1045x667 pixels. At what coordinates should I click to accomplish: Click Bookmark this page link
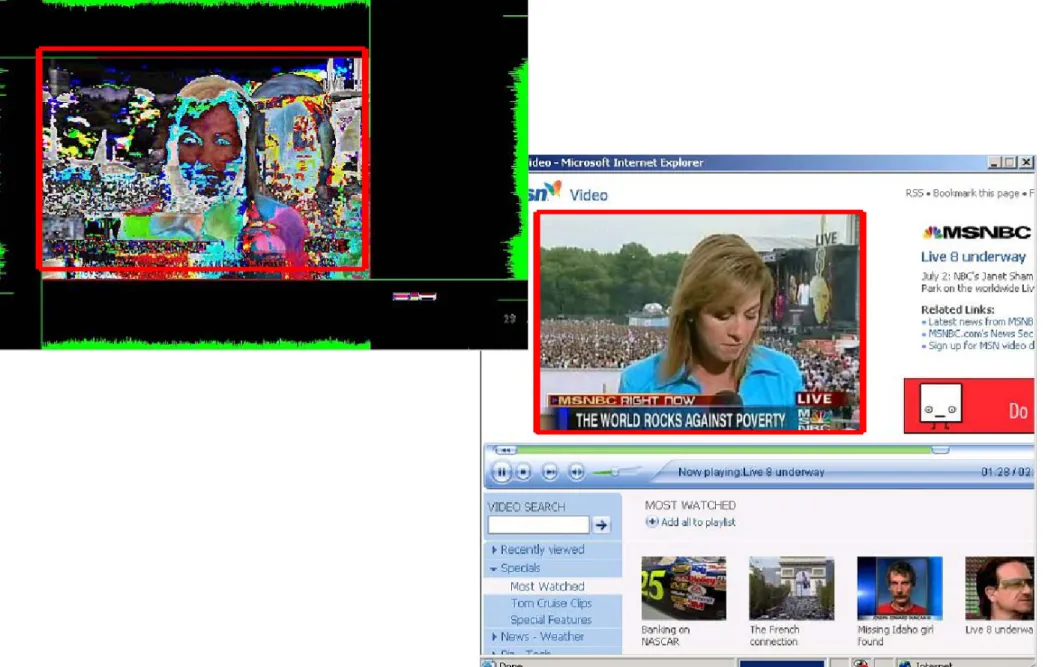(x=976, y=193)
